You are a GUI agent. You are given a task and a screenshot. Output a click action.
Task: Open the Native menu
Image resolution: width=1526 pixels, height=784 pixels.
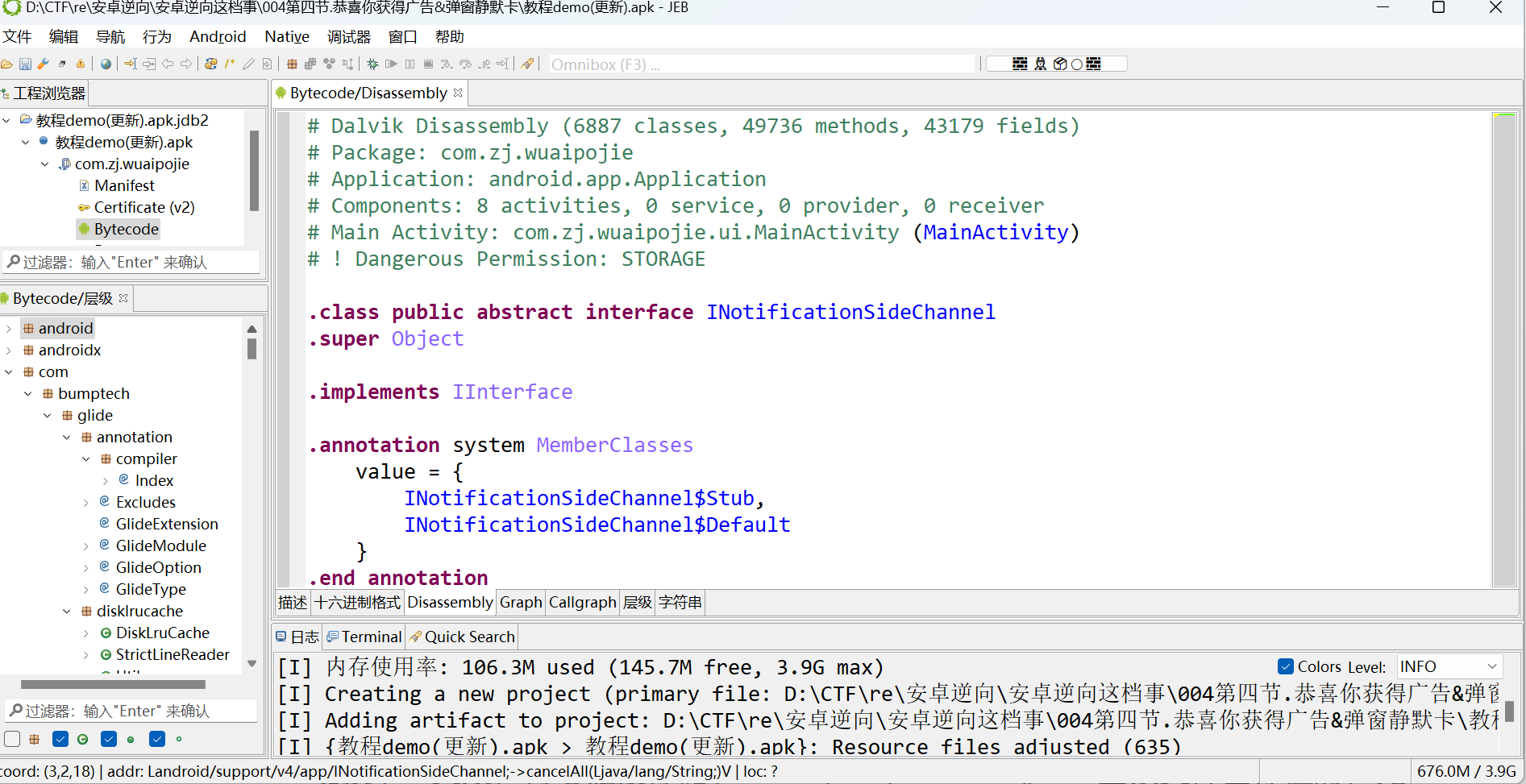pyautogui.click(x=287, y=36)
